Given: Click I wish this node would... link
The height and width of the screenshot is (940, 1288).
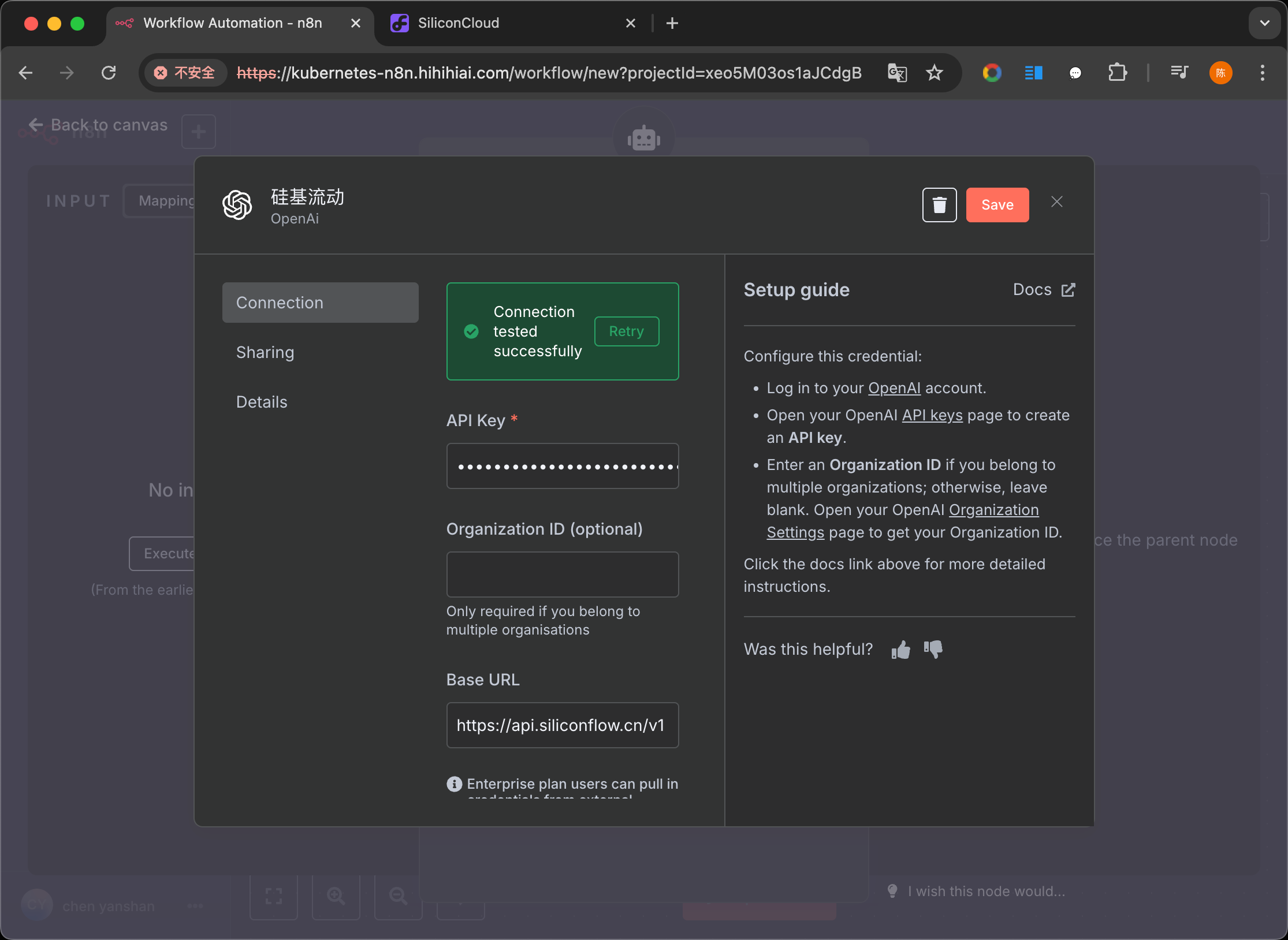Looking at the screenshot, I should pos(976,891).
